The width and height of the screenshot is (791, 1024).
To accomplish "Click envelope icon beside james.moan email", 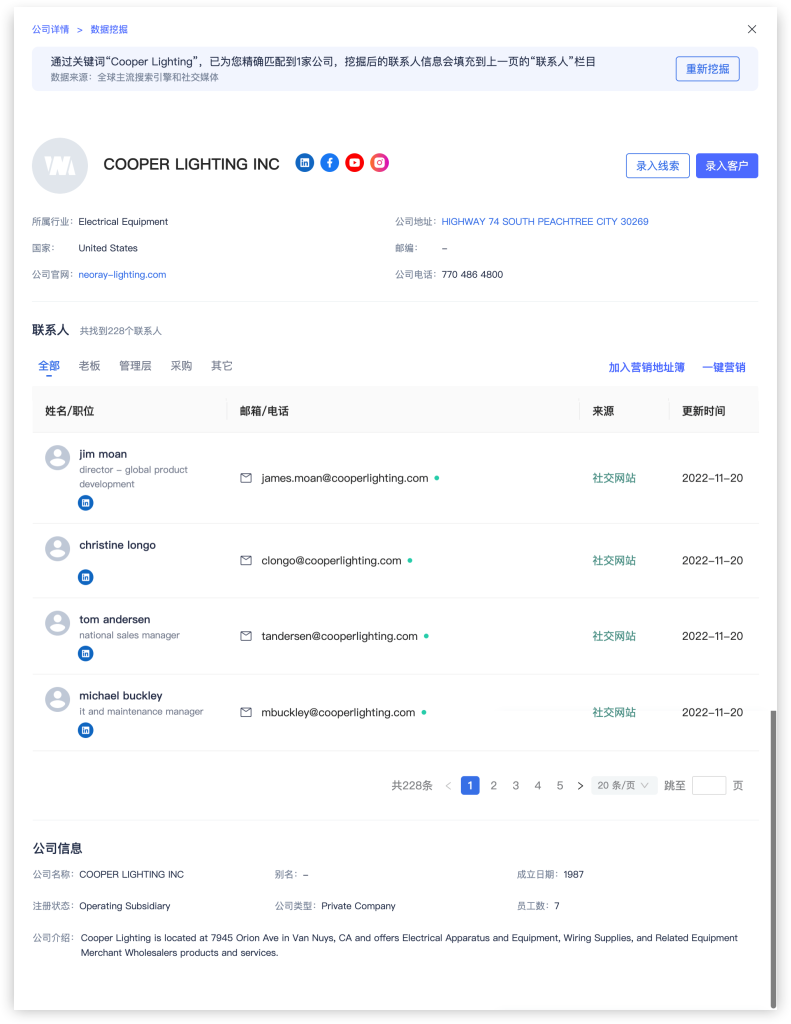I will pos(246,478).
